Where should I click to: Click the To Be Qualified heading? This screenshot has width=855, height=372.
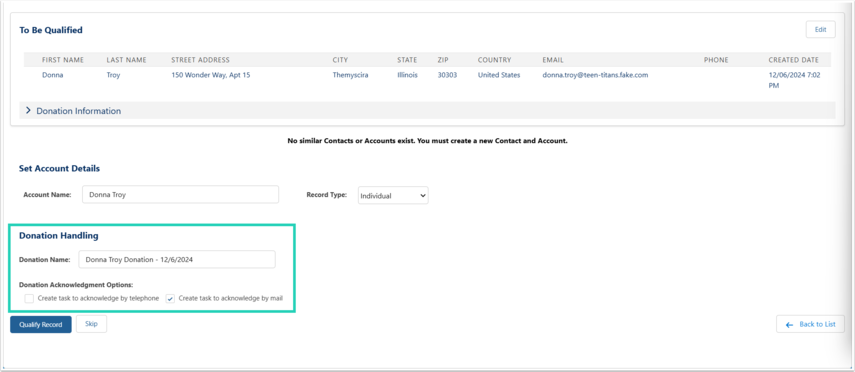click(x=51, y=30)
